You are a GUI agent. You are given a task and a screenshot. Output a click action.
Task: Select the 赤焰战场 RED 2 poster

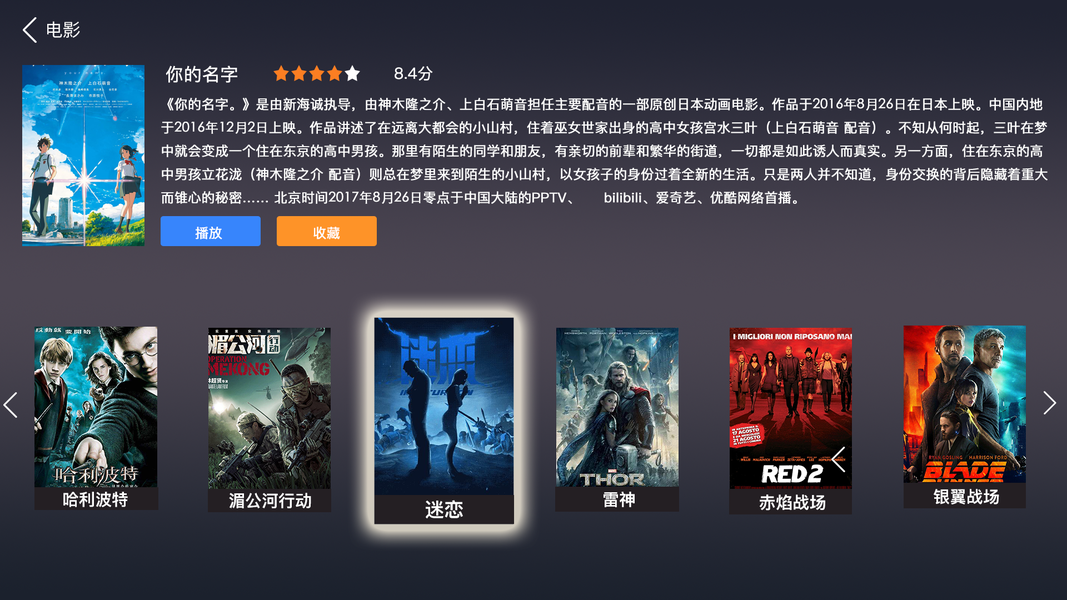pyautogui.click(x=791, y=420)
